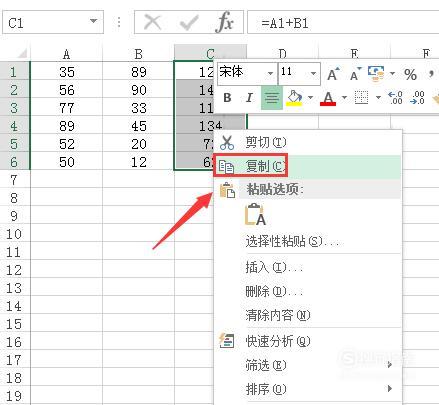Select cell B2 containing 90
Image resolution: width=439 pixels, height=405 pixels.
tap(138, 90)
